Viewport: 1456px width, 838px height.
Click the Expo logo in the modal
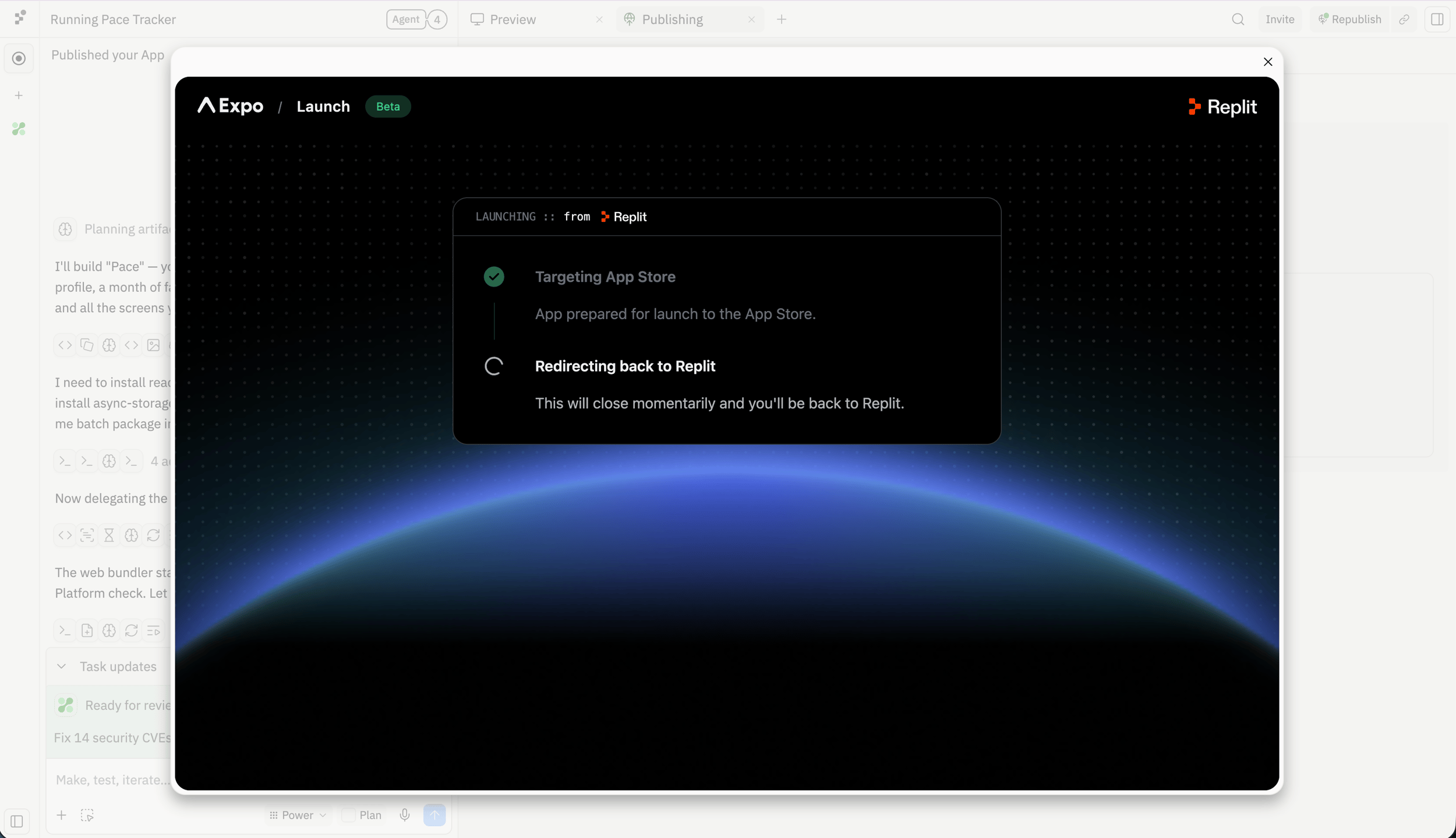click(230, 106)
